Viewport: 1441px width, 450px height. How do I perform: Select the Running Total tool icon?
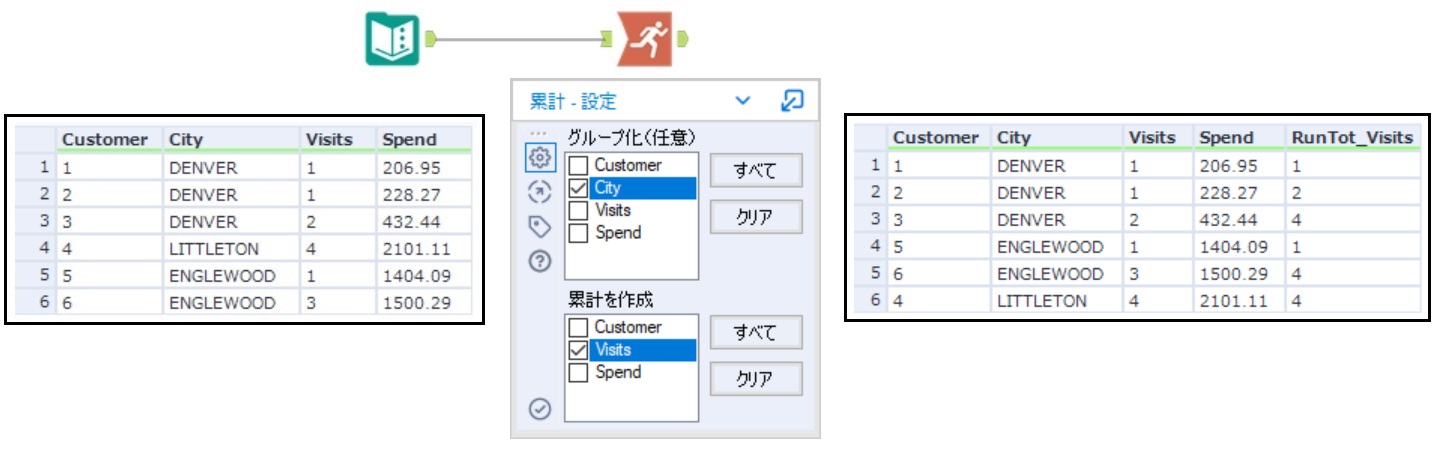click(643, 39)
